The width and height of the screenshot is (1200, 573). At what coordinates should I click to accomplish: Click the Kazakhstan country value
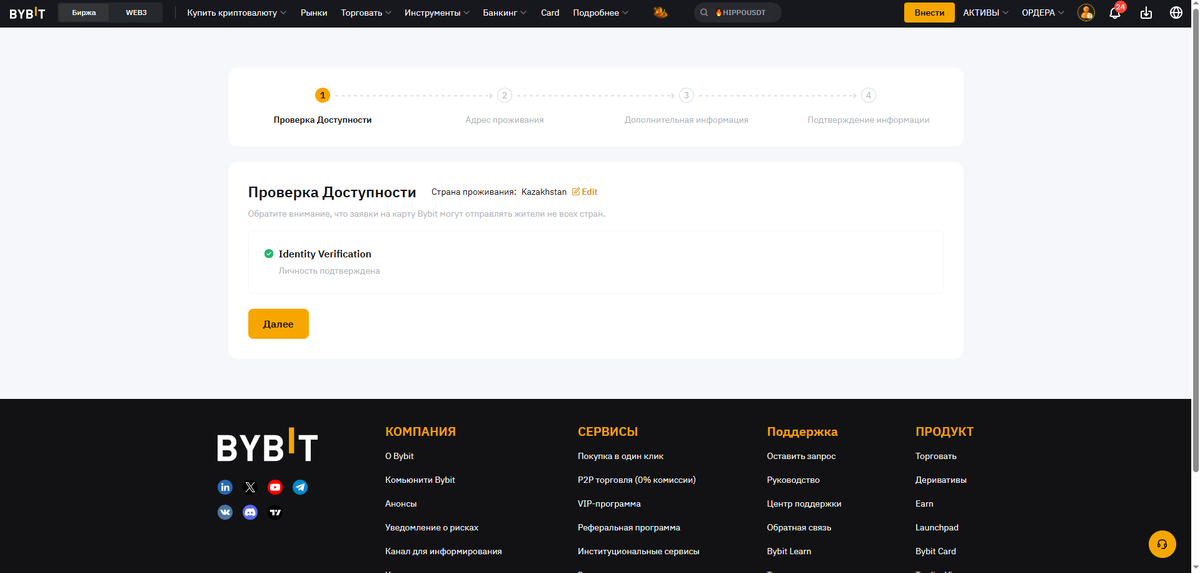pos(544,191)
